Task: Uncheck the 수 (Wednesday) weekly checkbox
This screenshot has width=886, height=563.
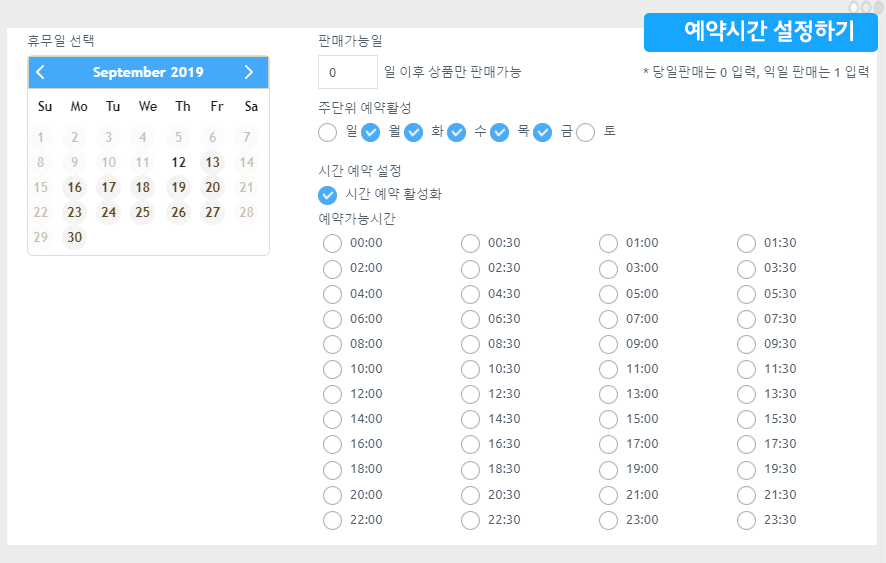Action: tap(457, 132)
